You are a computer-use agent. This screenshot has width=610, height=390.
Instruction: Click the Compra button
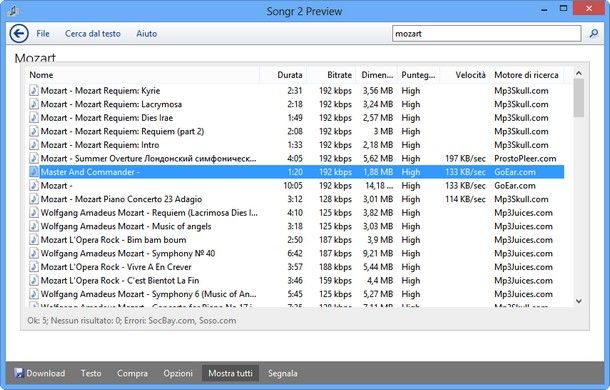[132, 373]
